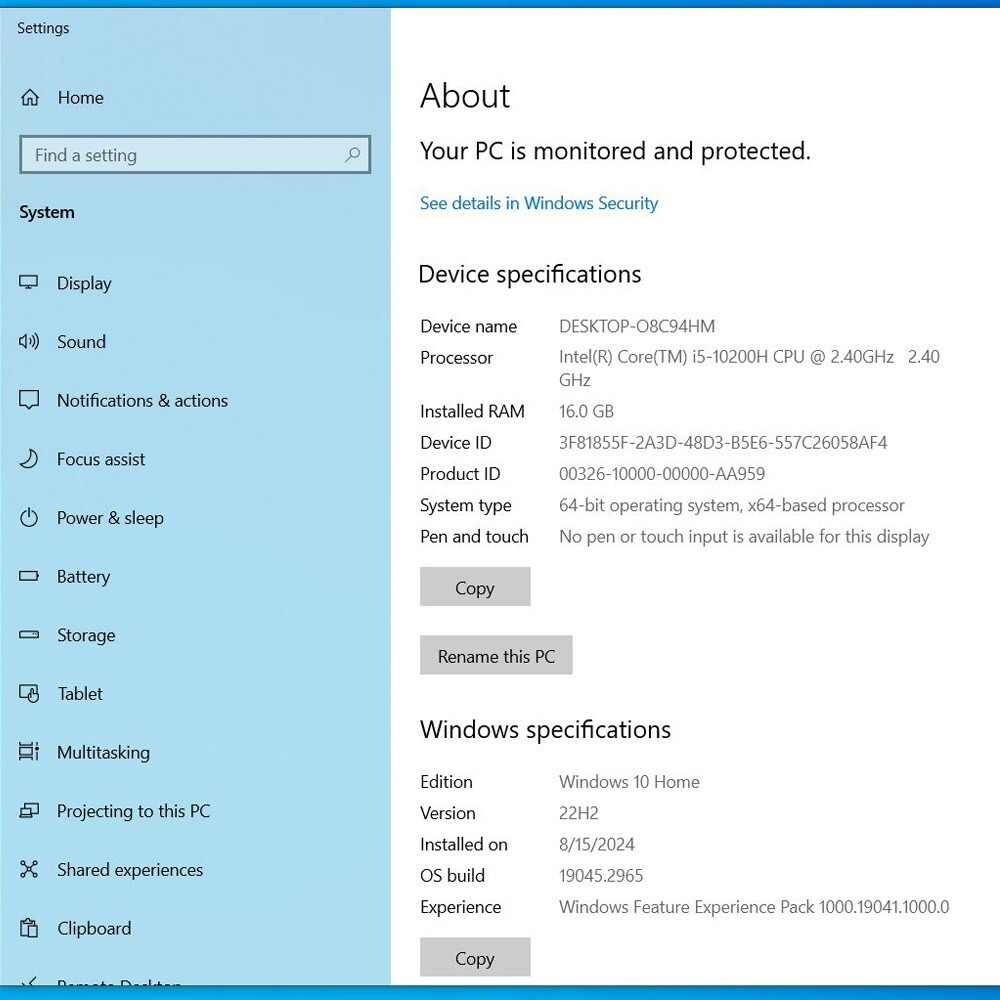Image resolution: width=1000 pixels, height=1000 pixels.
Task: Select the Tablet settings entry
Action: point(80,694)
